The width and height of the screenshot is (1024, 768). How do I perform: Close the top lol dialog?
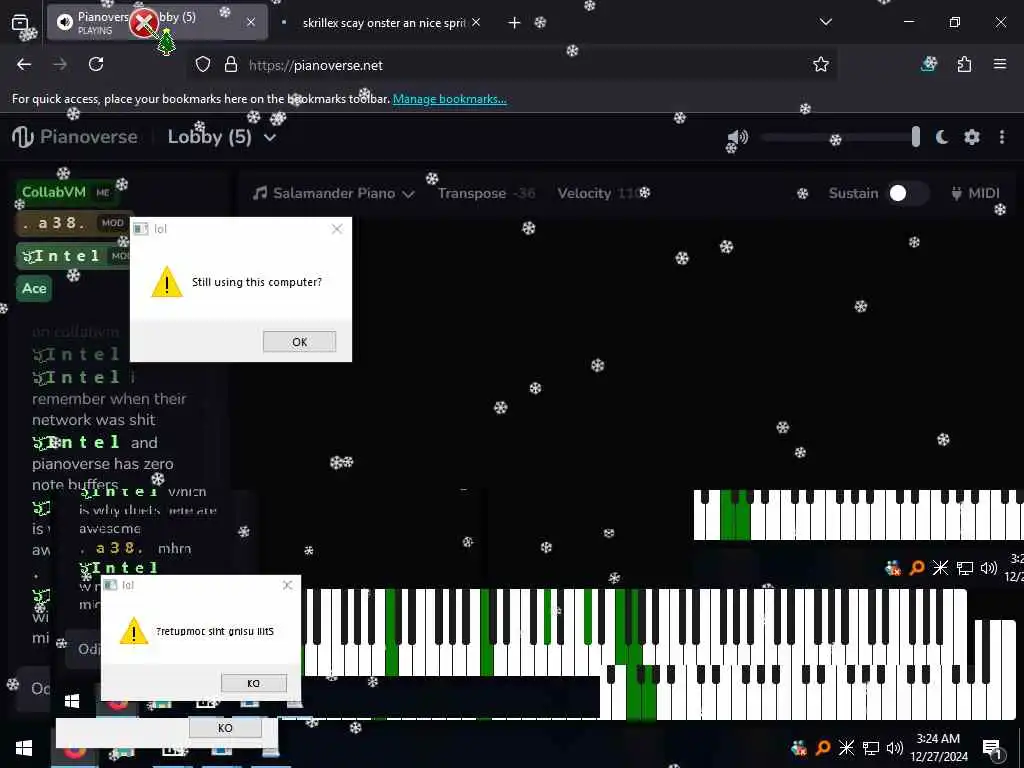click(337, 229)
